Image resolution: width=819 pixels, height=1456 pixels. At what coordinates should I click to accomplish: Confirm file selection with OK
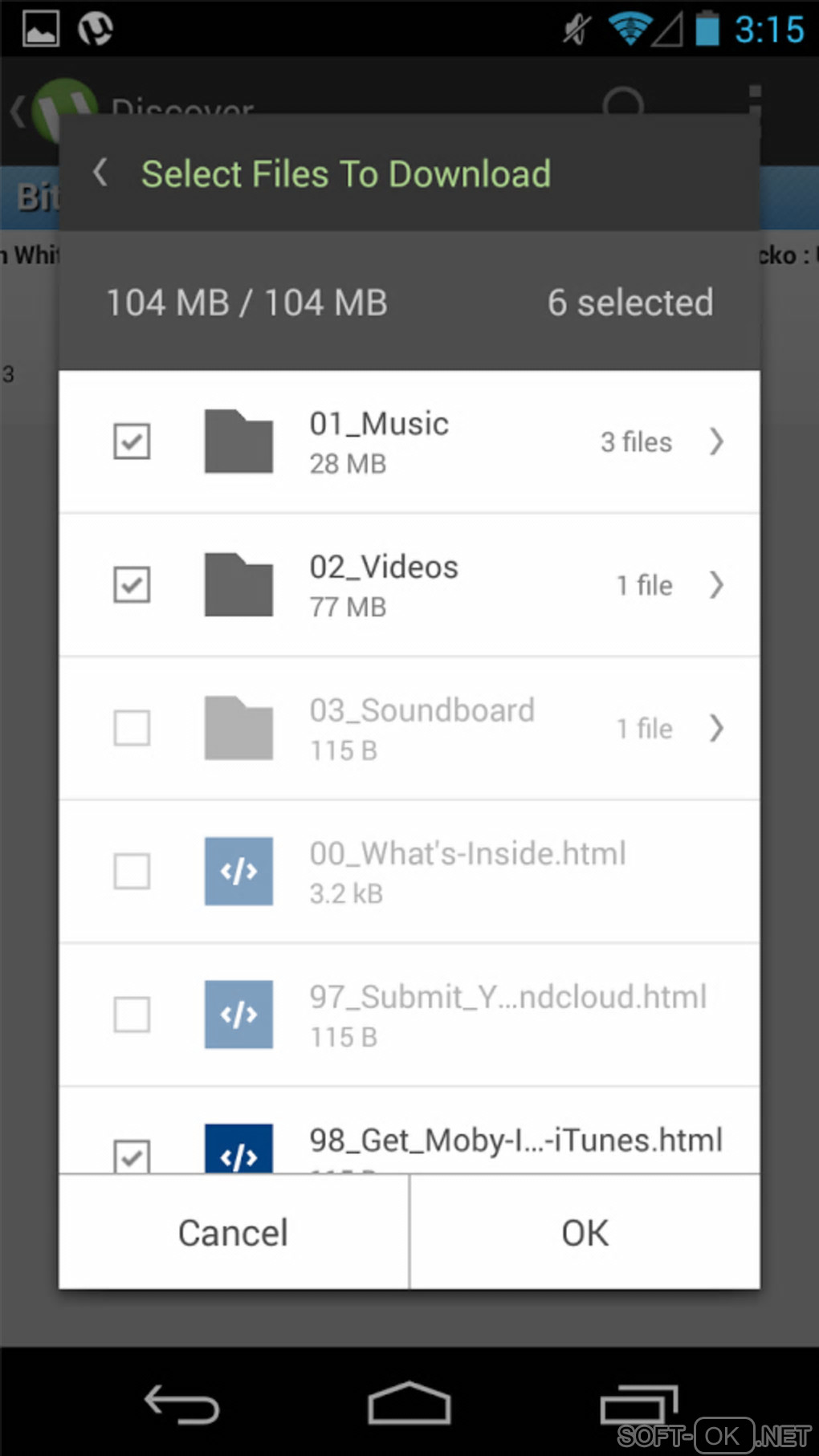click(x=585, y=1233)
